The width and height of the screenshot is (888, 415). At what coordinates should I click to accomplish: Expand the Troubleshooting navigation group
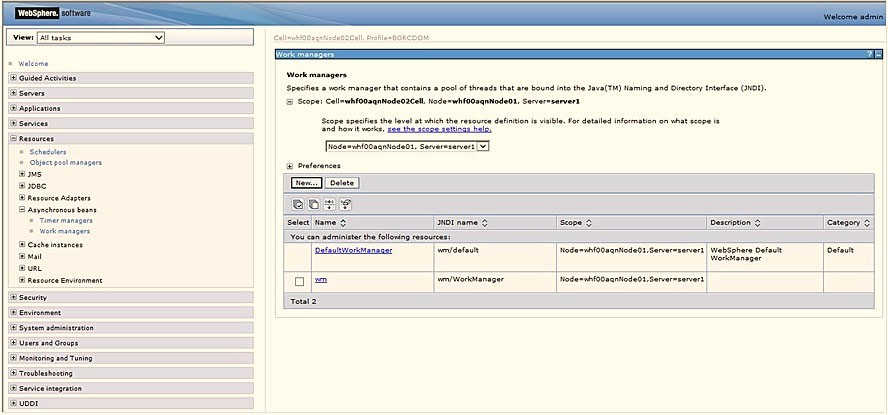click(14, 374)
